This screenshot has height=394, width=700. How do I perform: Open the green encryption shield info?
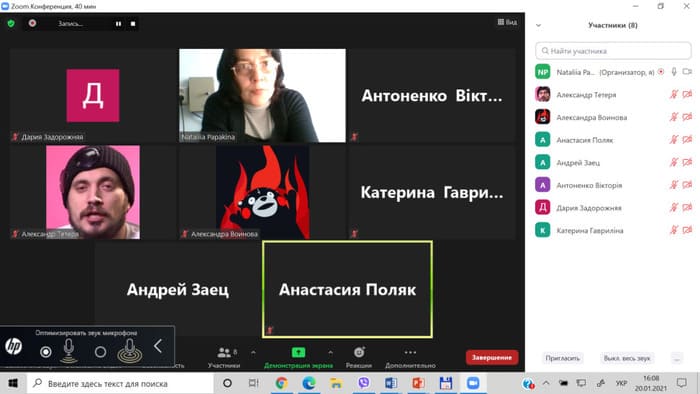pos(11,23)
